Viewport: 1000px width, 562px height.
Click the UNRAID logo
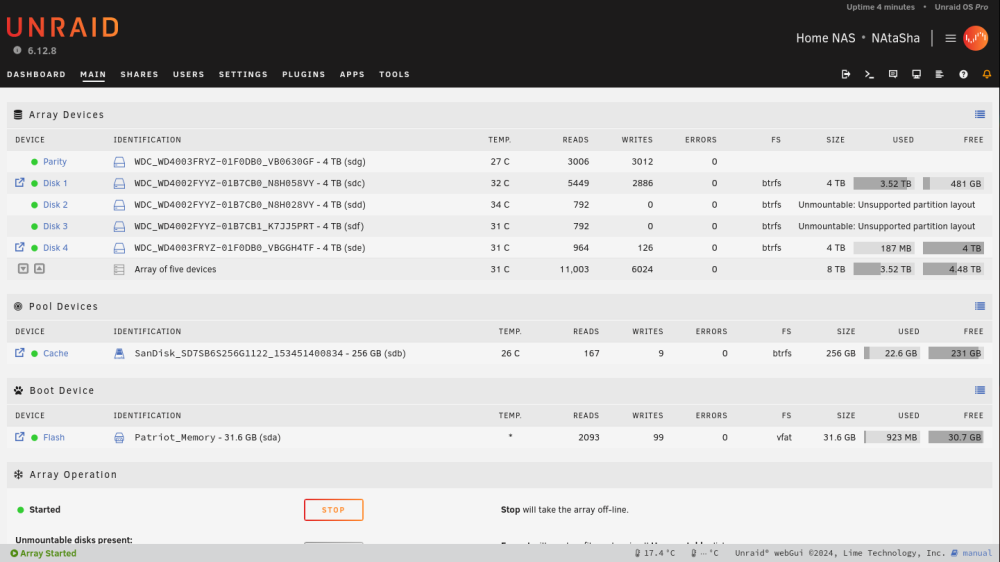62,28
